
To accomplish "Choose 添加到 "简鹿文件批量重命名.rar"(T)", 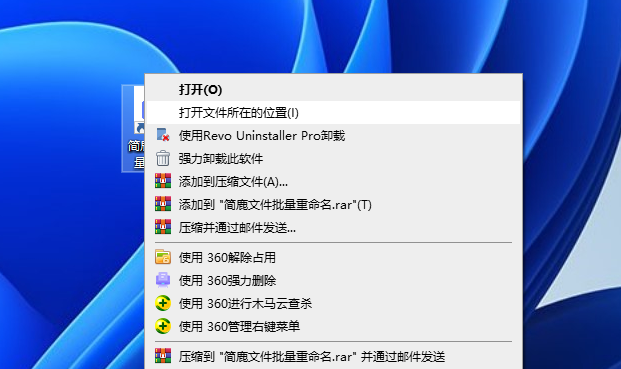I will (x=333, y=204).
